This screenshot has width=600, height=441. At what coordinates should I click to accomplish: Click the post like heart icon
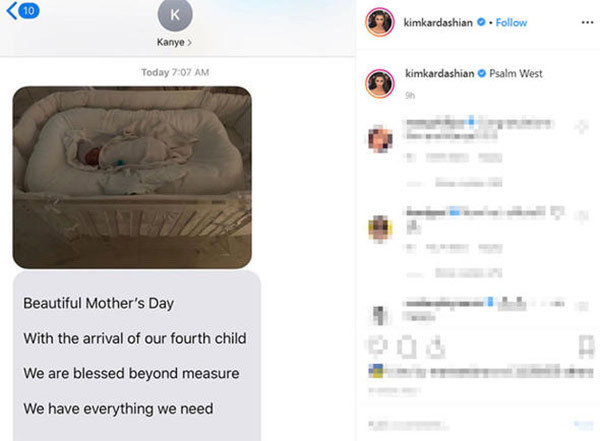378,346
